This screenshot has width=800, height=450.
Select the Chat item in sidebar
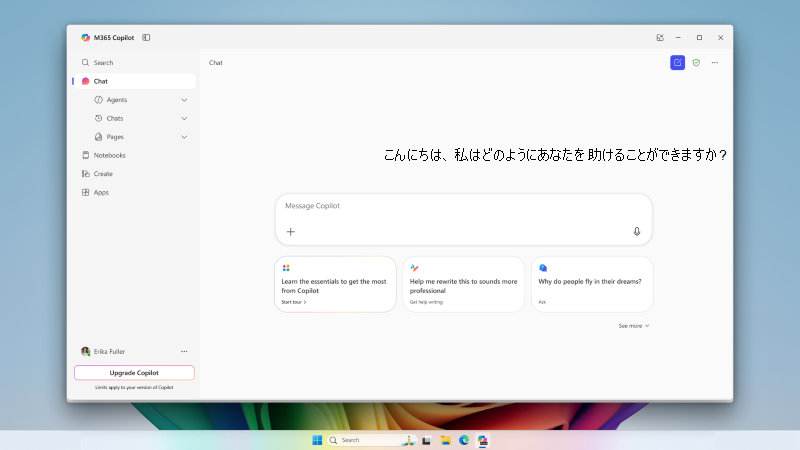click(135, 81)
